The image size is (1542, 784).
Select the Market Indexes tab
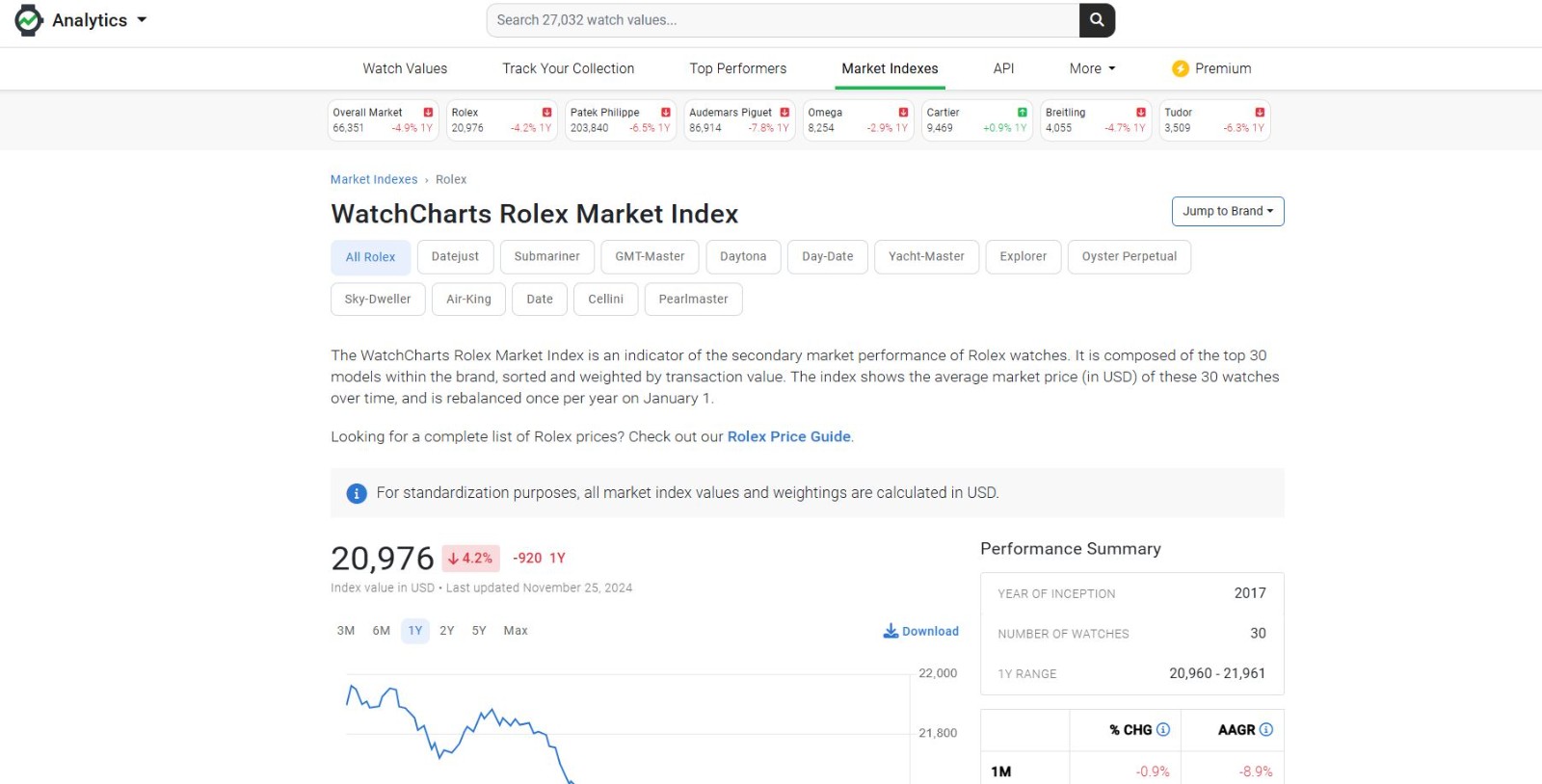click(x=890, y=68)
